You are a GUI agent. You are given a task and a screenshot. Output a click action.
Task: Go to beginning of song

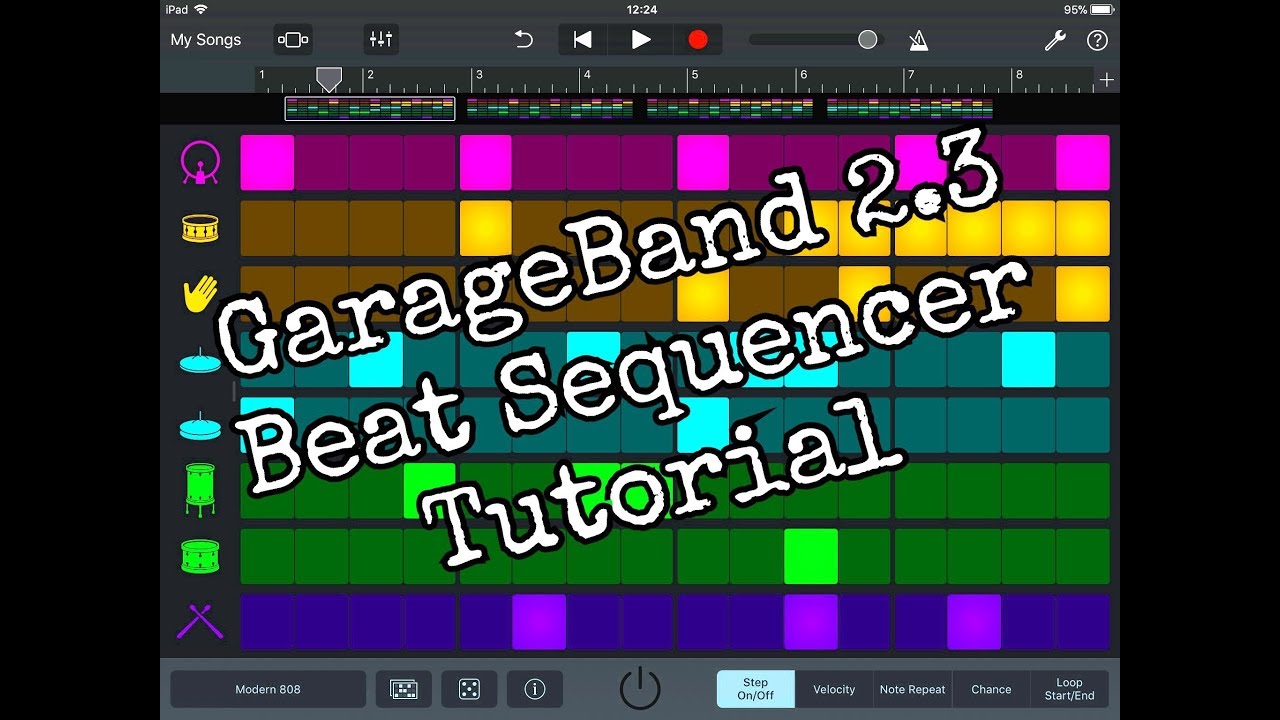(x=583, y=40)
